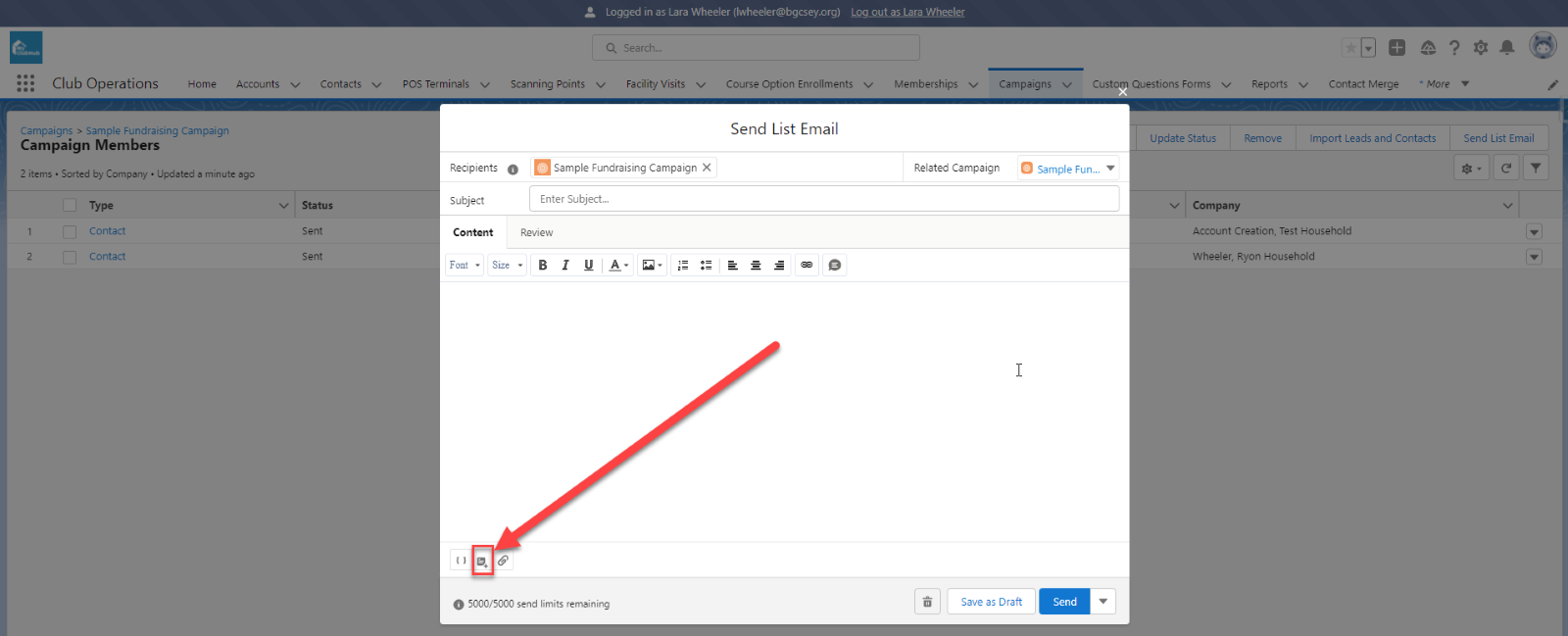Open the user profile avatar
The height and width of the screenshot is (636, 1568).
tap(1543, 46)
